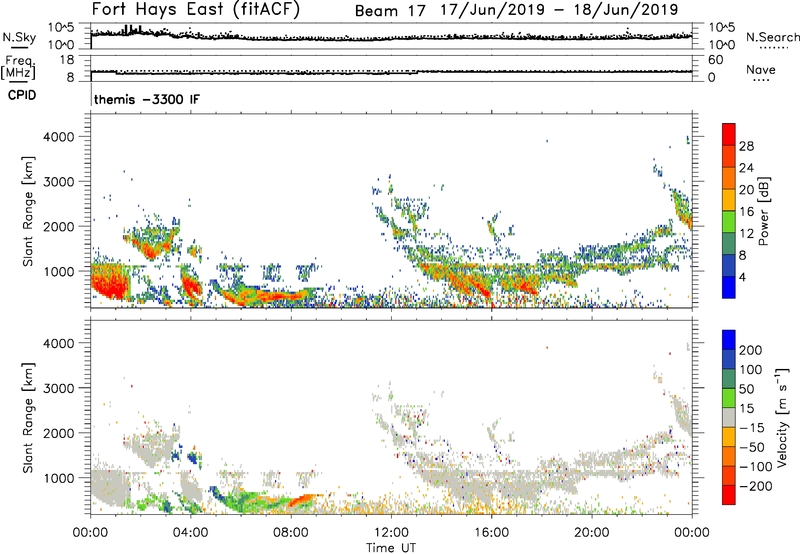
Task: Select the 'Beam 17' label
Action: (x=390, y=11)
